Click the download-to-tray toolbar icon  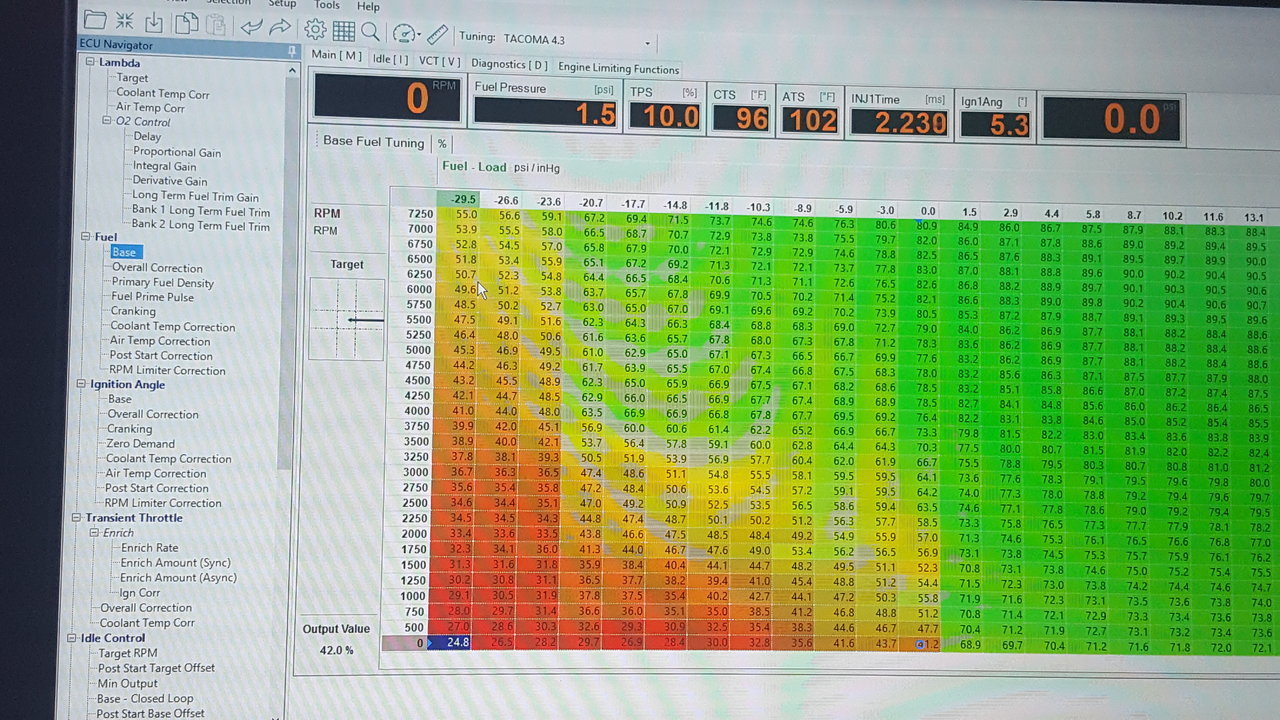[x=154, y=22]
